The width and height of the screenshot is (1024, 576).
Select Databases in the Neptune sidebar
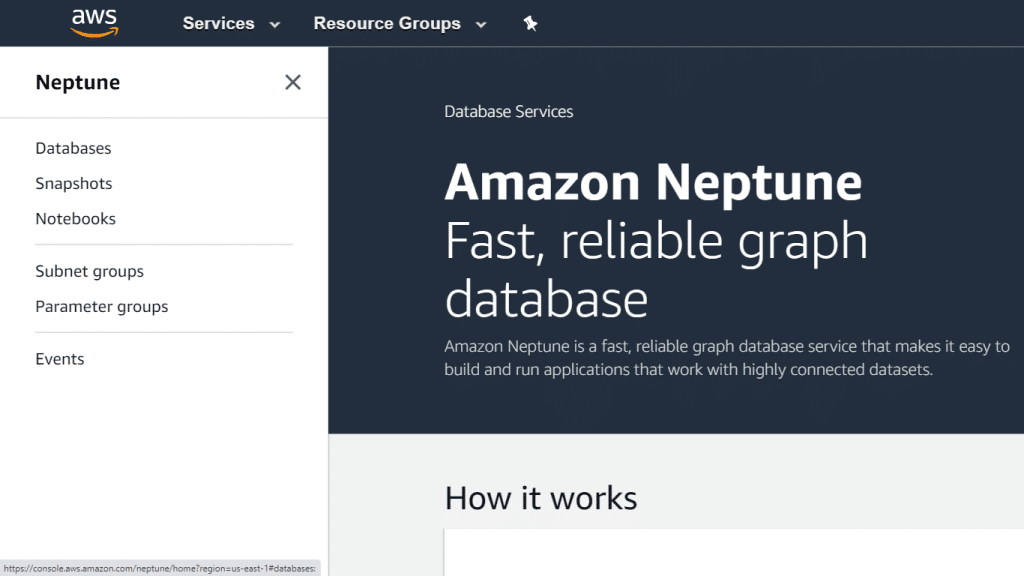click(x=73, y=148)
